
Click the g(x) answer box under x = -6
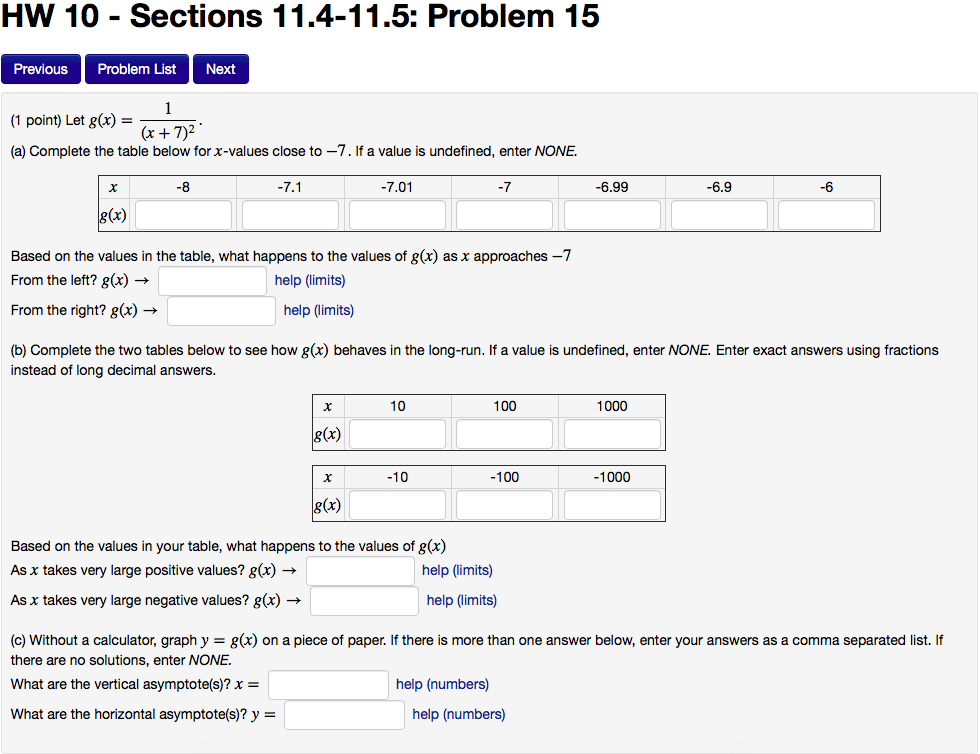(826, 214)
